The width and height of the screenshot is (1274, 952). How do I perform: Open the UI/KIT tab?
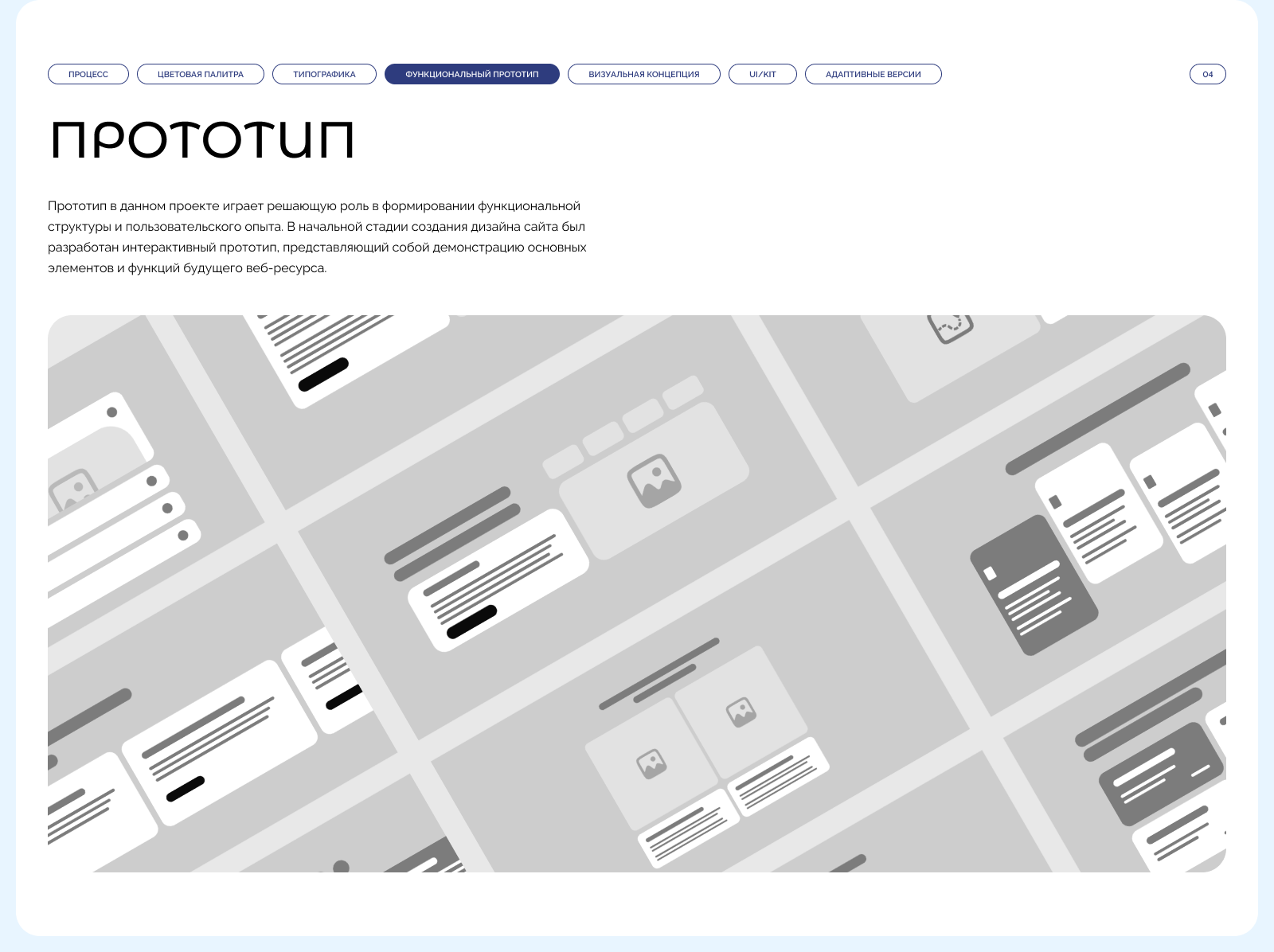[762, 74]
